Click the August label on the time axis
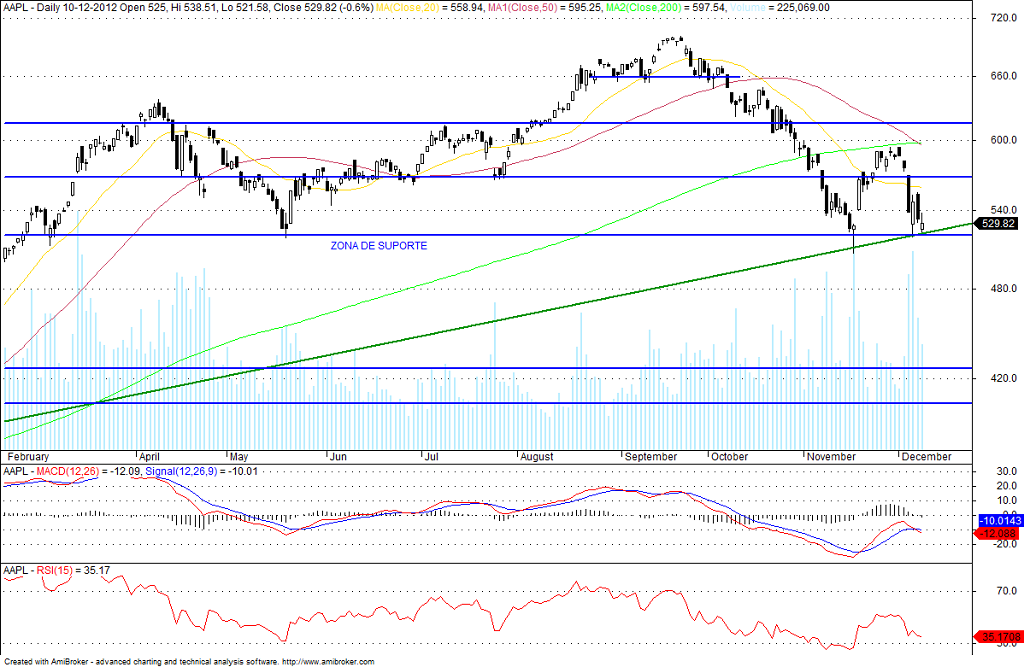This screenshot has width=1024, height=667. 537,457
